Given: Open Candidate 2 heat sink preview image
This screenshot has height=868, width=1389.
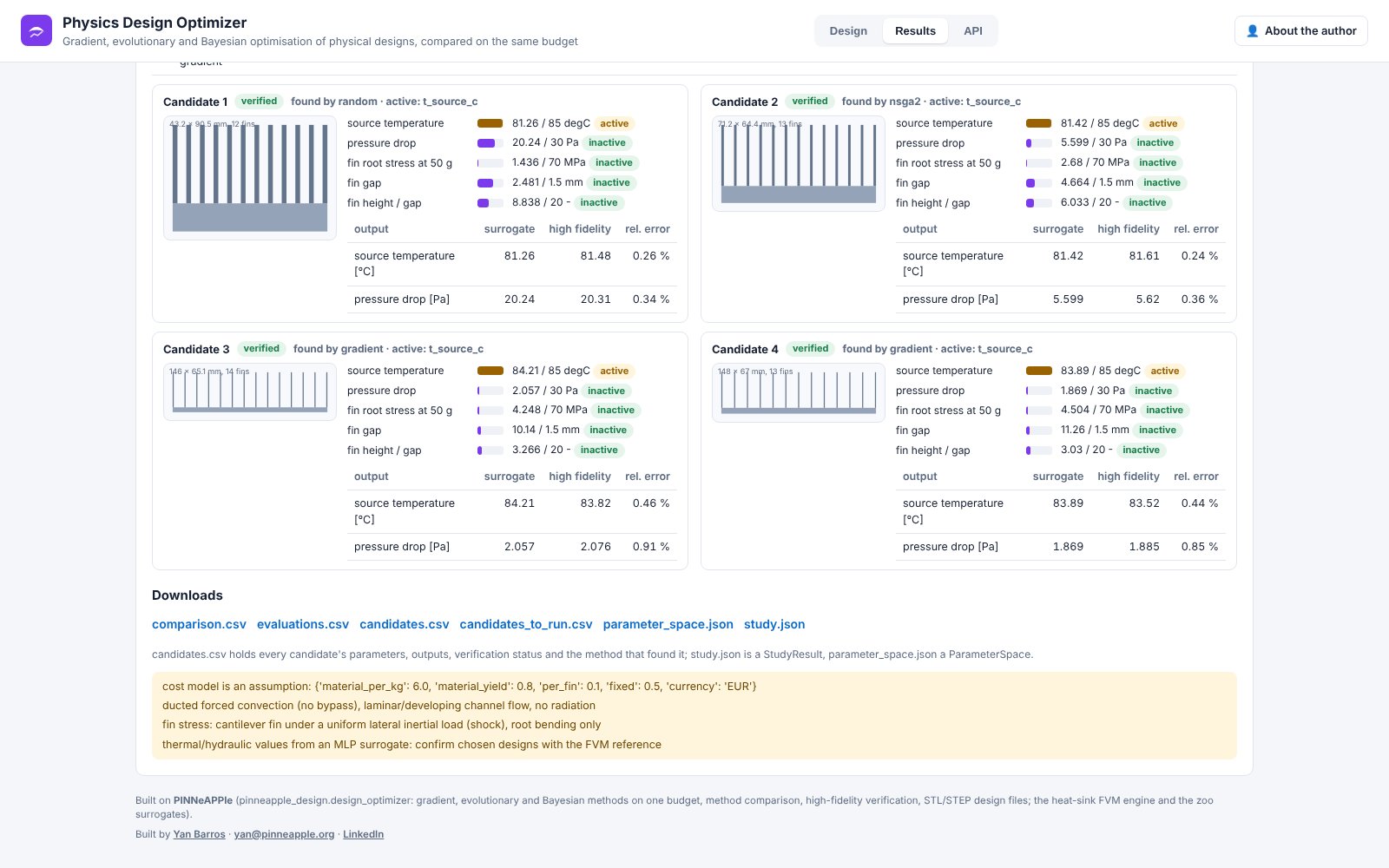Looking at the screenshot, I should [x=799, y=163].
